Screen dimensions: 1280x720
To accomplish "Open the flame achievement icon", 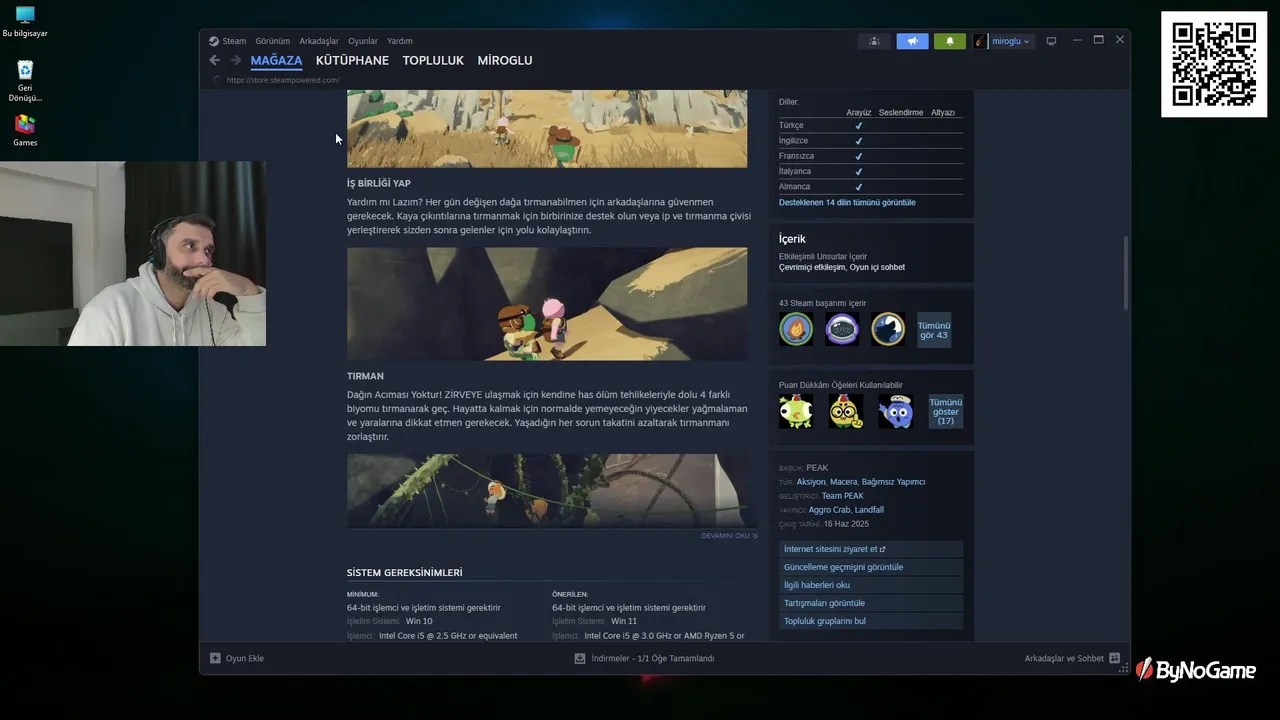I will coord(796,329).
